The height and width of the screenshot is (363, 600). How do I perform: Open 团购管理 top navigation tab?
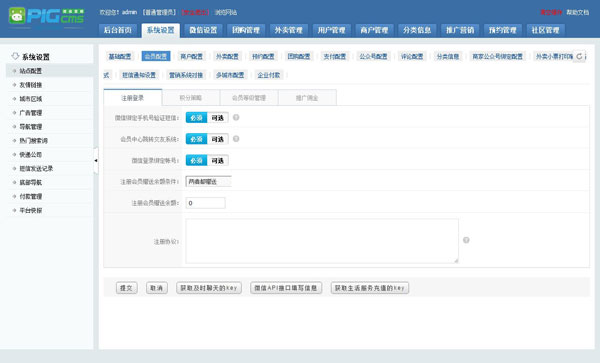click(x=246, y=30)
